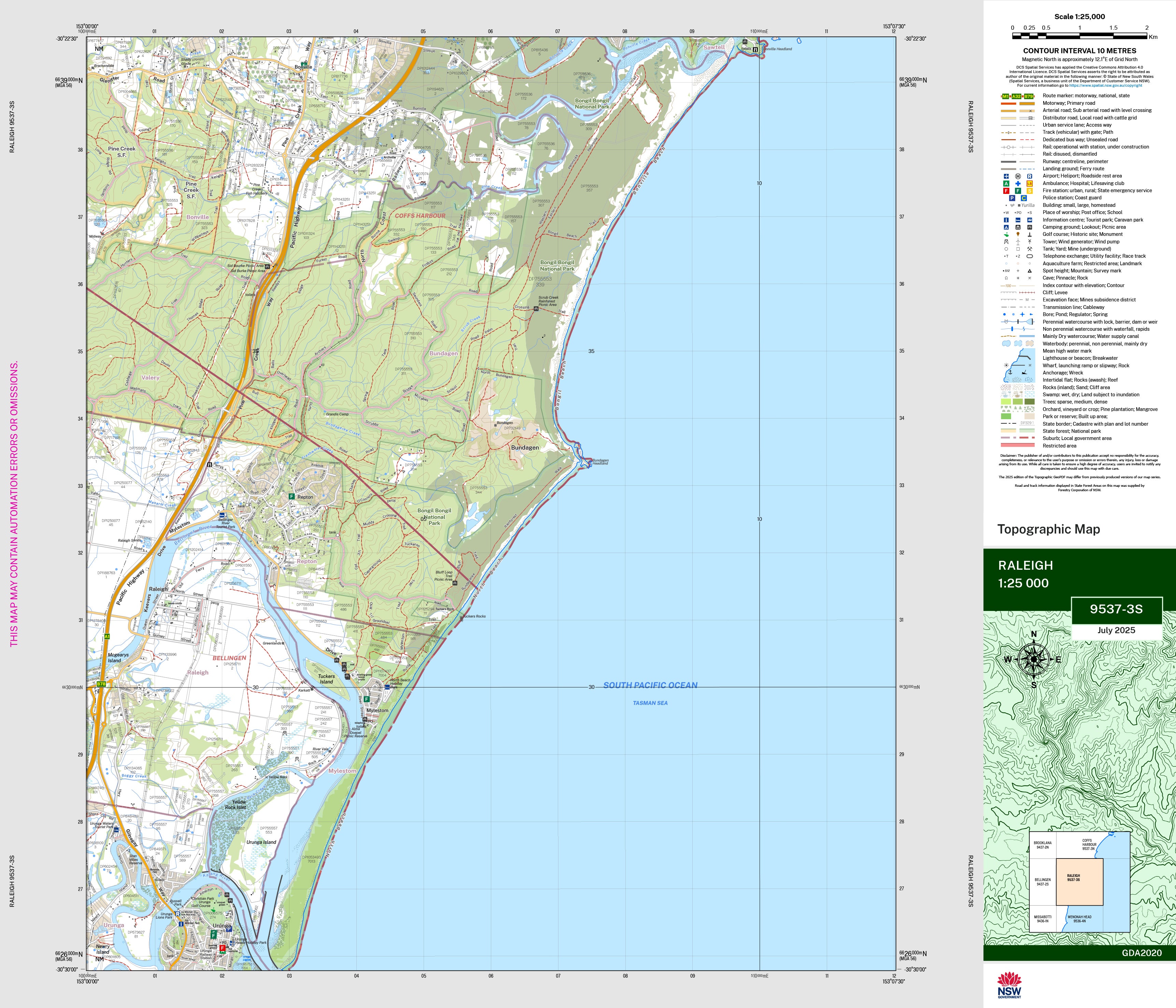
Task: Click the Lifesaving club LS legend icon
Action: point(1030,183)
